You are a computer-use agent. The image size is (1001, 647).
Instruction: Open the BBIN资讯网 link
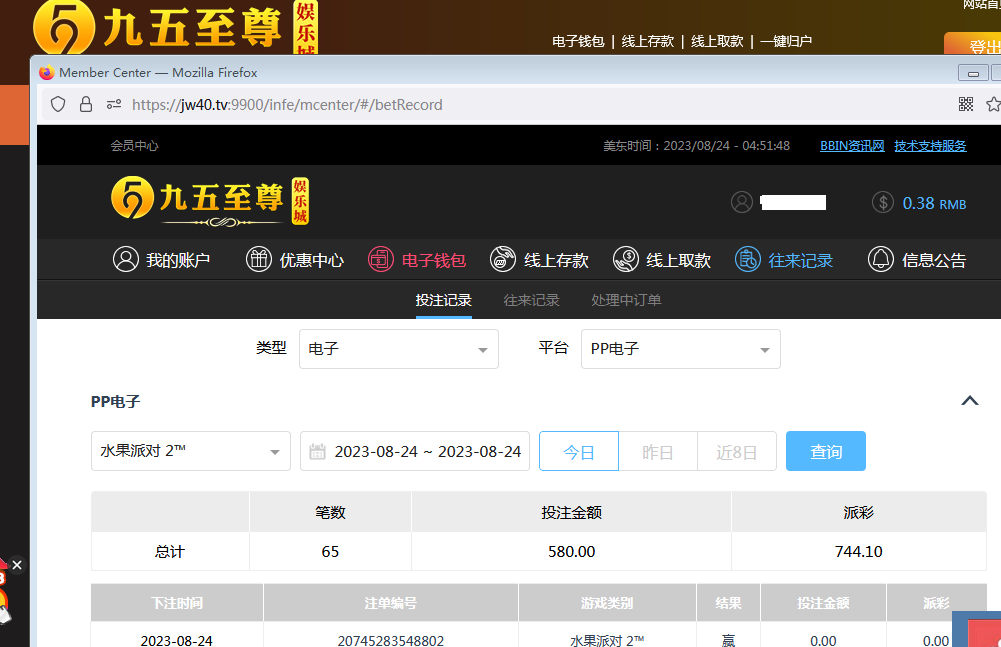(852, 146)
